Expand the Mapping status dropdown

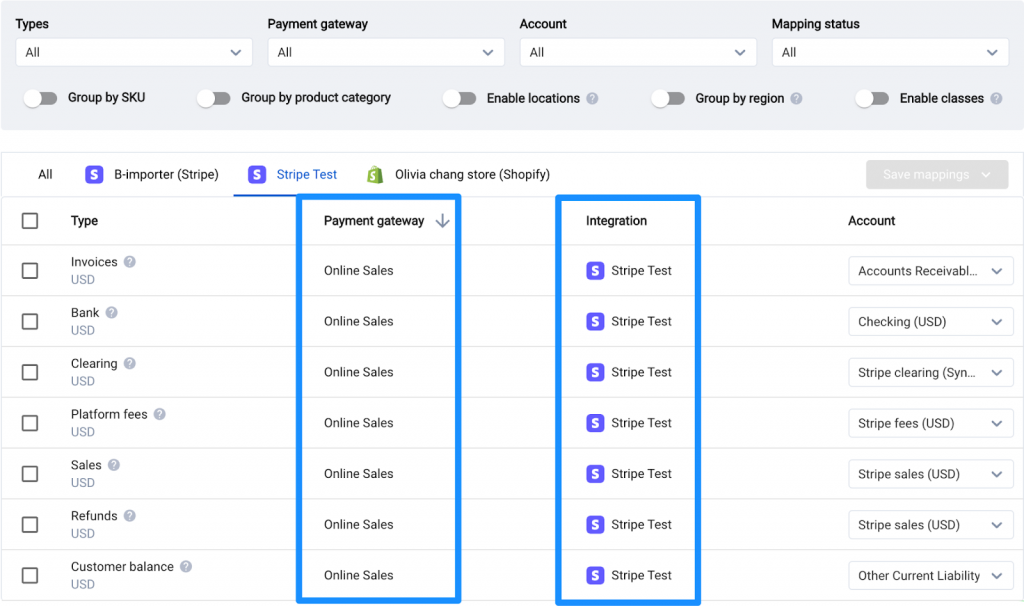890,52
